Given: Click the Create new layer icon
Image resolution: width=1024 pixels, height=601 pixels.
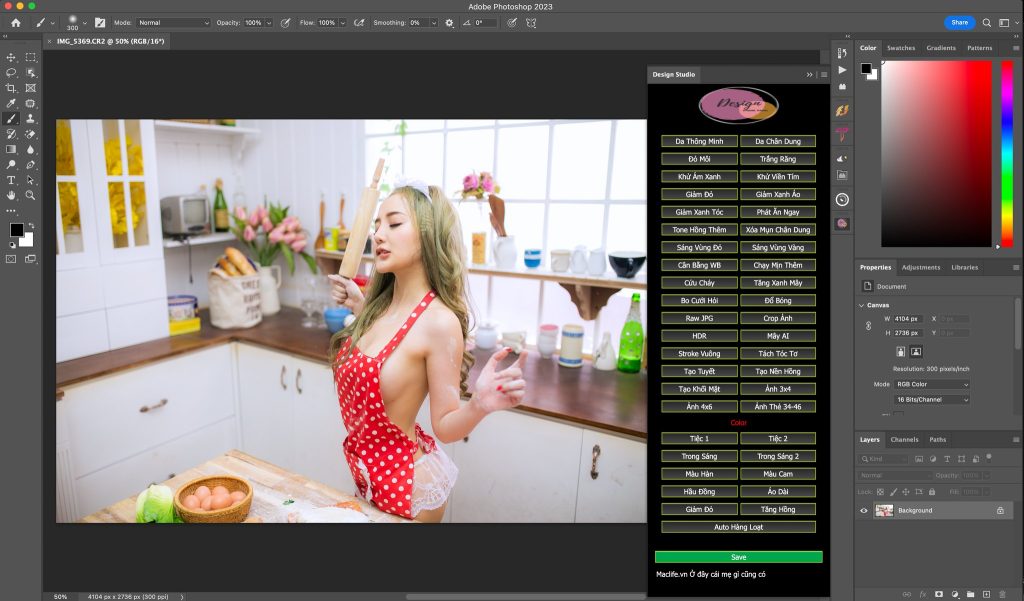Looking at the screenshot, I should [x=986, y=594].
